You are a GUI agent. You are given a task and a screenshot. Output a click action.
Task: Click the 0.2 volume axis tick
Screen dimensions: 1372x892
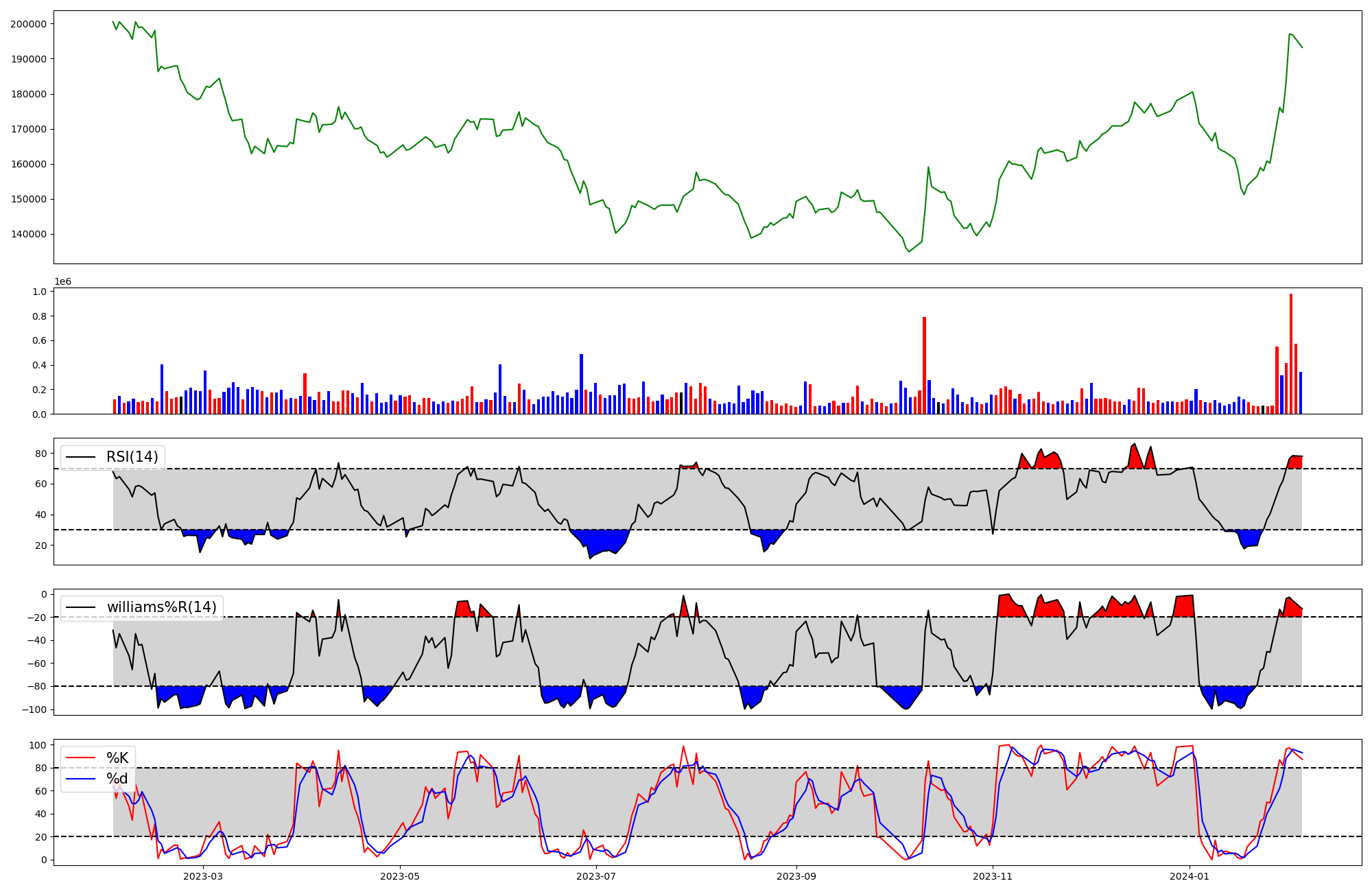pyautogui.click(x=39, y=390)
